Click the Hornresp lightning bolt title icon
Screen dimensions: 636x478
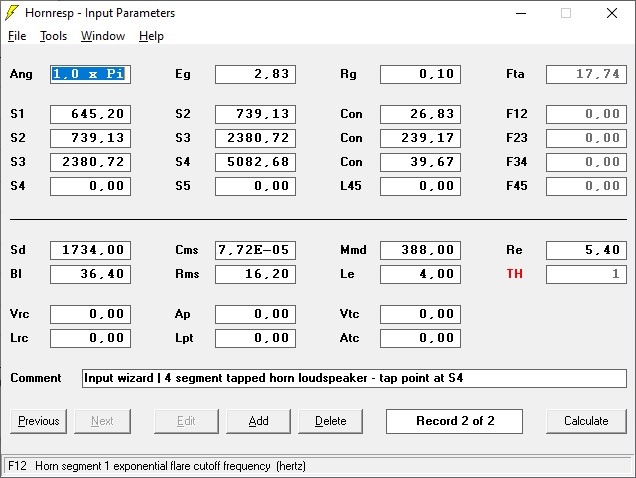tap(11, 13)
